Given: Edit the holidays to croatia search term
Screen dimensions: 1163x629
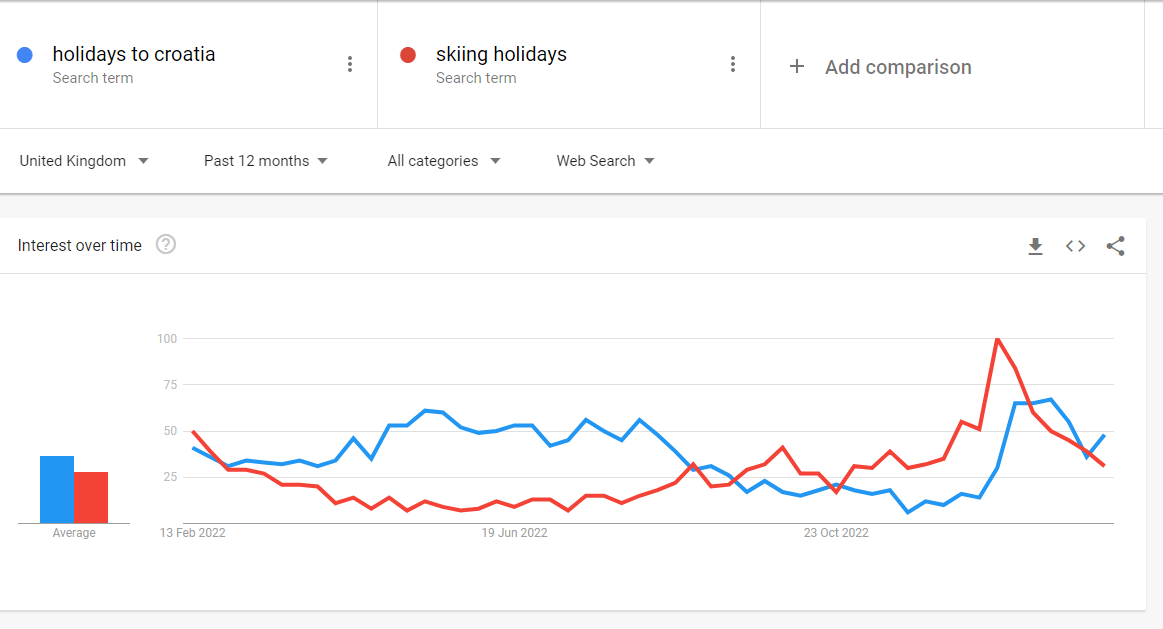Looking at the screenshot, I should coord(134,54).
